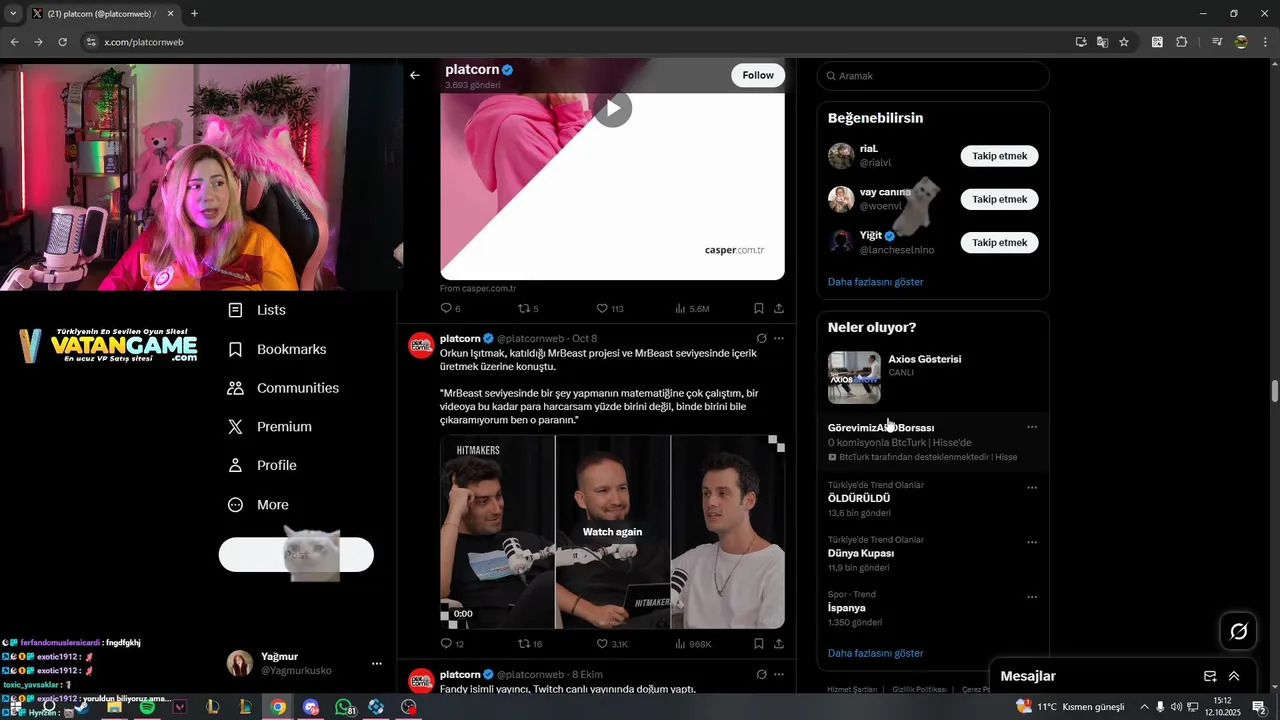Reply to Oct 8 post with 12 comments
The height and width of the screenshot is (720, 1280).
click(452, 644)
